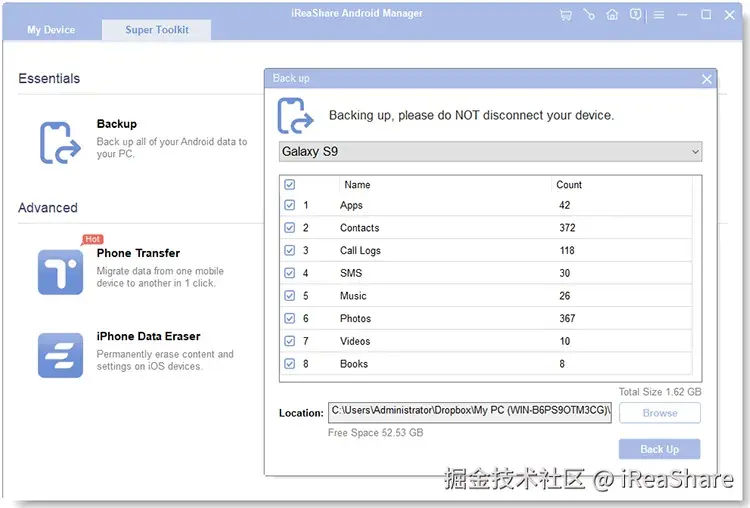
Task: Select the Apps row name
Action: [x=351, y=205]
